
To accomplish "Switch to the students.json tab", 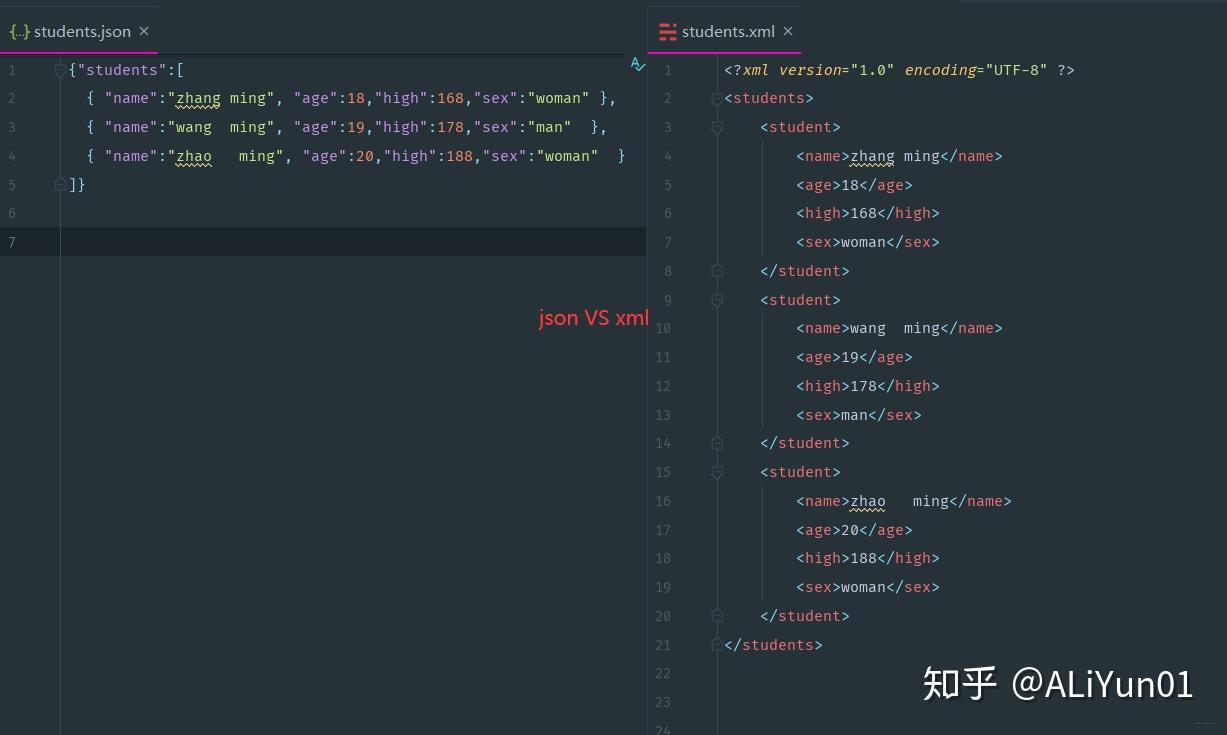I will click(82, 31).
